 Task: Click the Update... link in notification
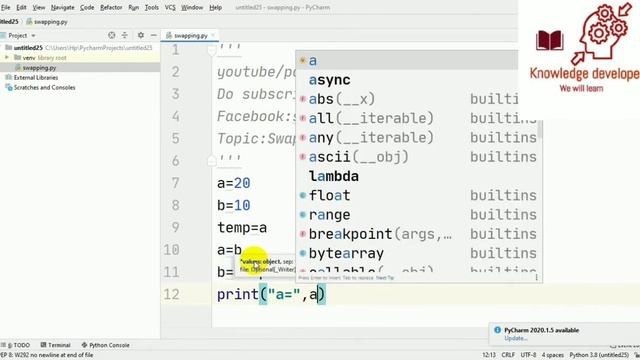coord(516,338)
